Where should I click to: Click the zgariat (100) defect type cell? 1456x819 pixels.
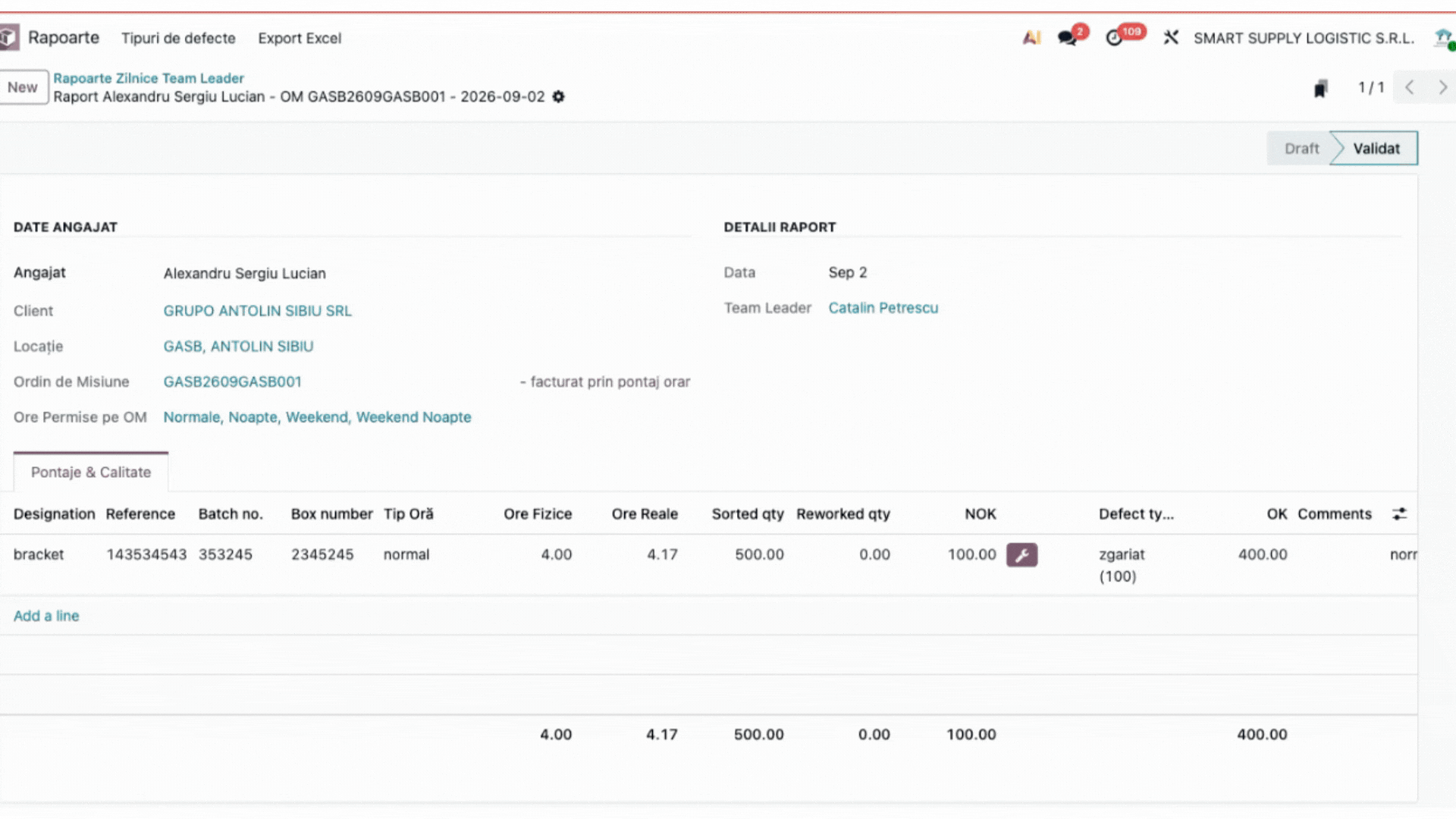pos(1122,566)
